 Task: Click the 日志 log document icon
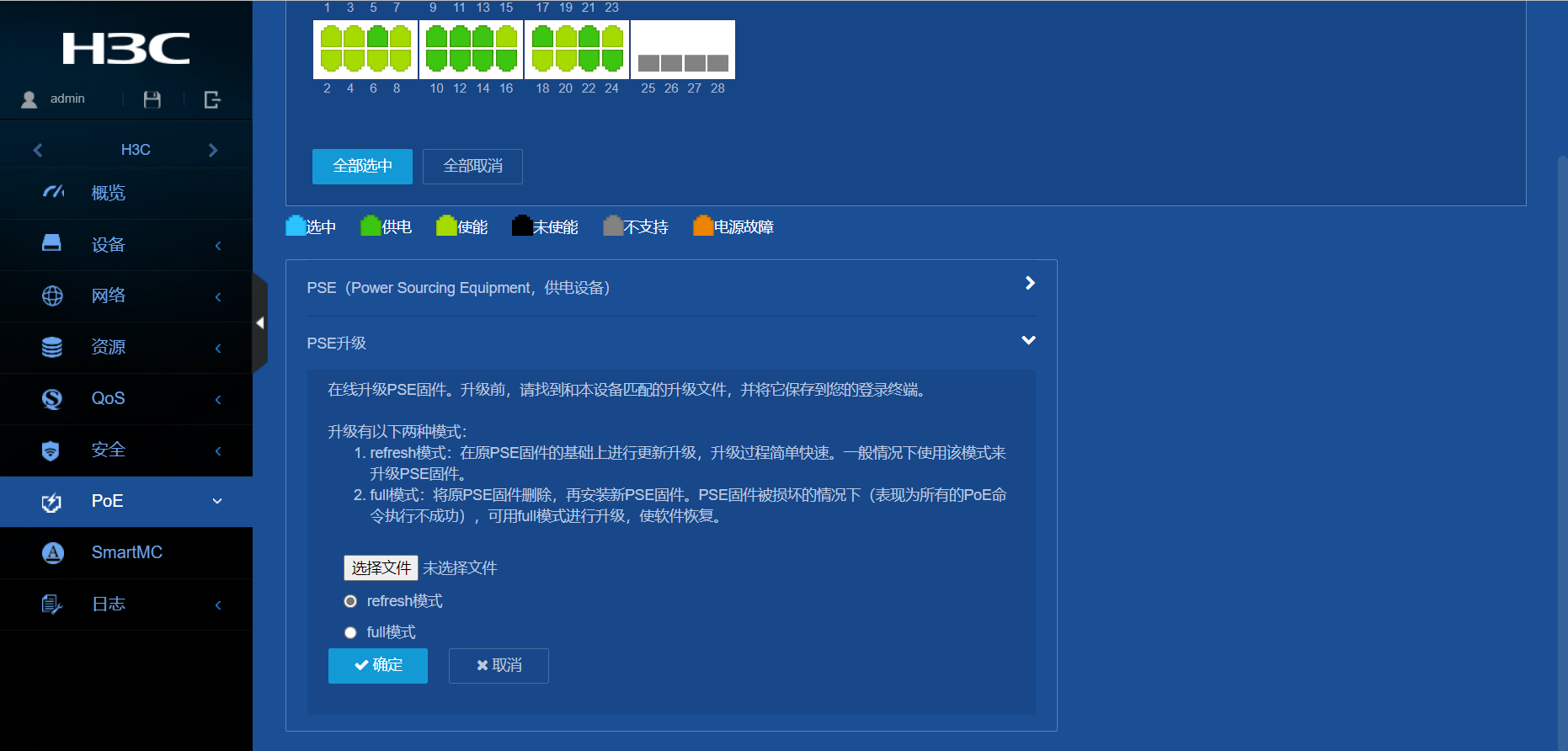(52, 605)
